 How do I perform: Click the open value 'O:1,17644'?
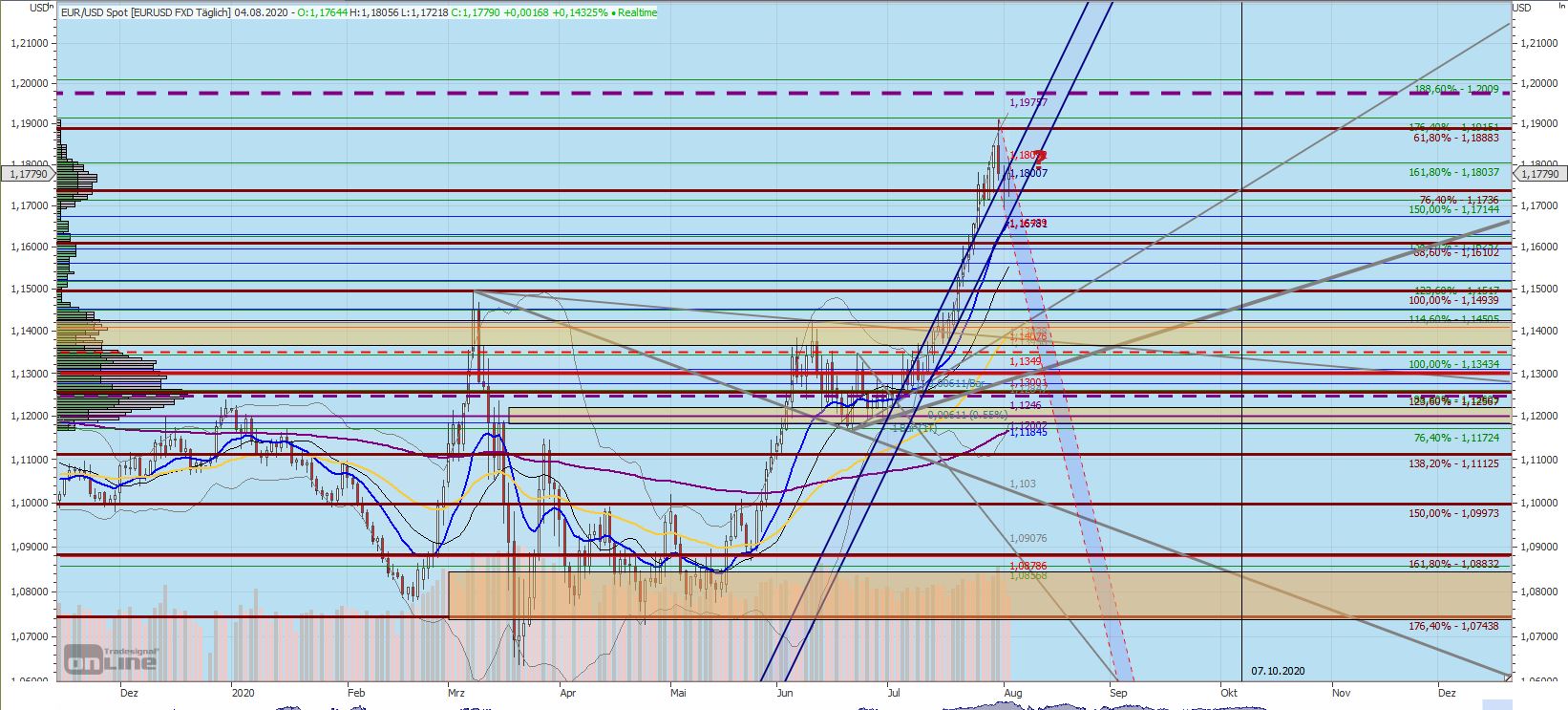tap(322, 12)
